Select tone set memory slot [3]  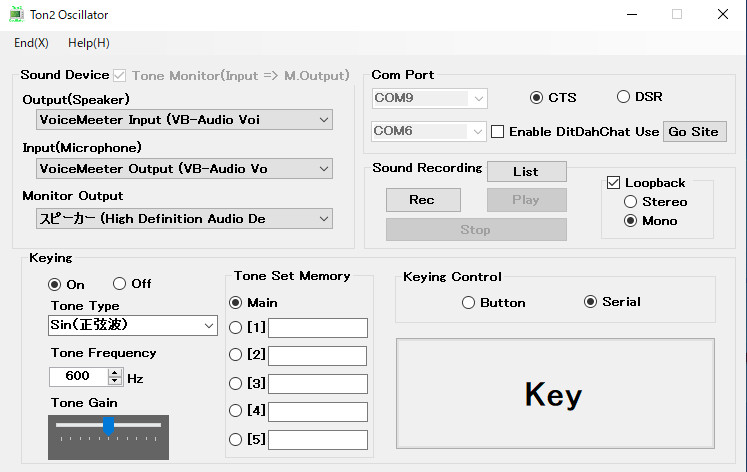[235, 383]
